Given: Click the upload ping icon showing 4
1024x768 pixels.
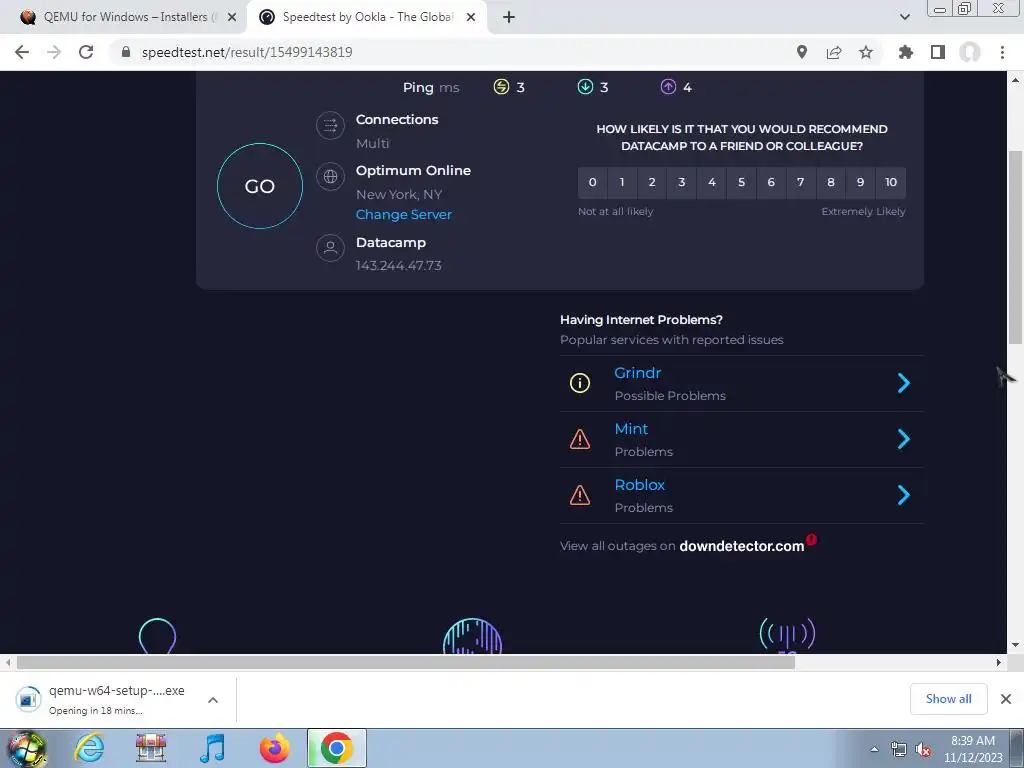Looking at the screenshot, I should point(668,87).
